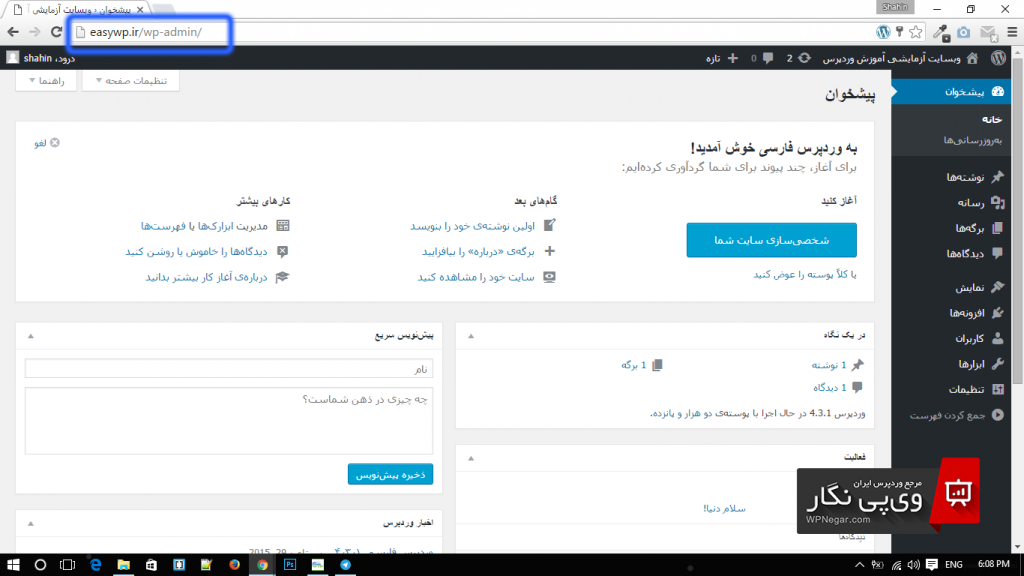Click the mail extension icon
This screenshot has width=1024, height=576.
pos(988,33)
